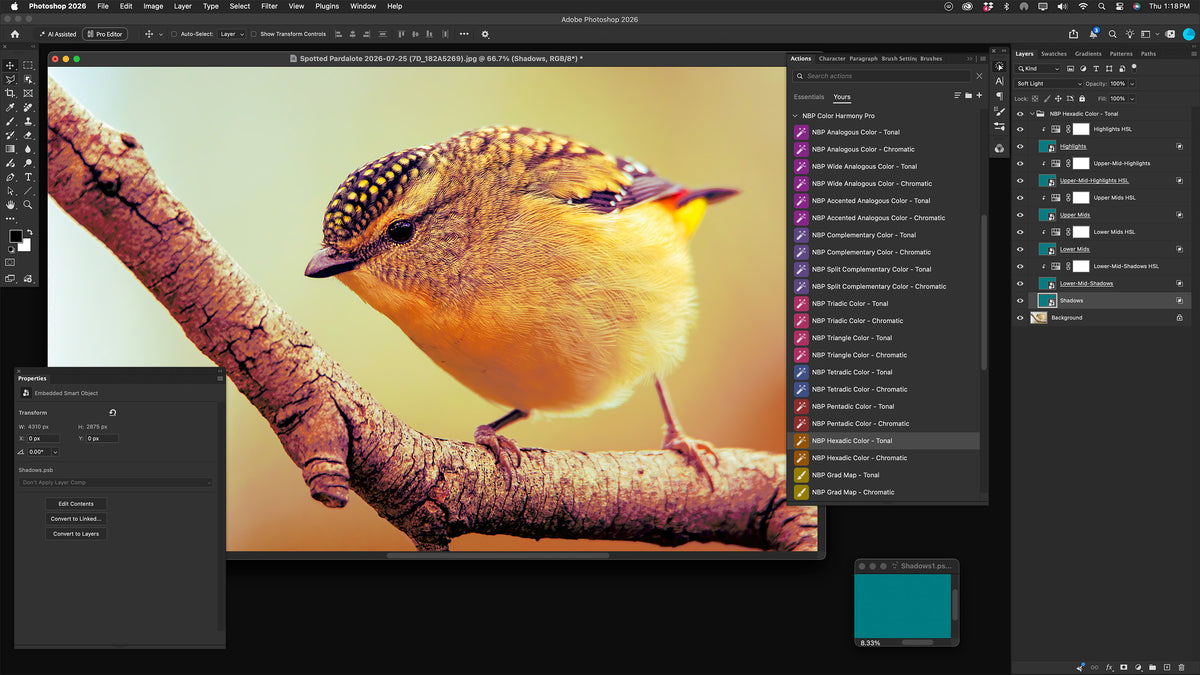Image resolution: width=1200 pixels, height=675 pixels.
Task: Select the Zoom tool in the toolbox
Action: click(x=28, y=205)
